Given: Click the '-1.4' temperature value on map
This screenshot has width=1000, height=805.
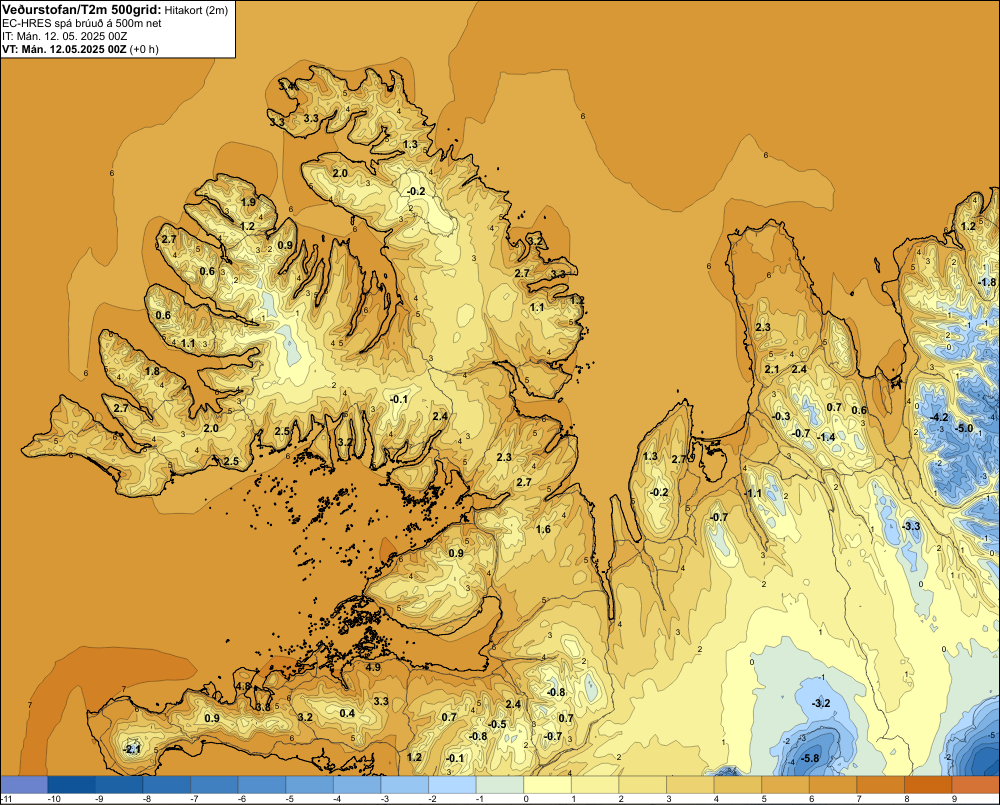Looking at the screenshot, I should [827, 438].
